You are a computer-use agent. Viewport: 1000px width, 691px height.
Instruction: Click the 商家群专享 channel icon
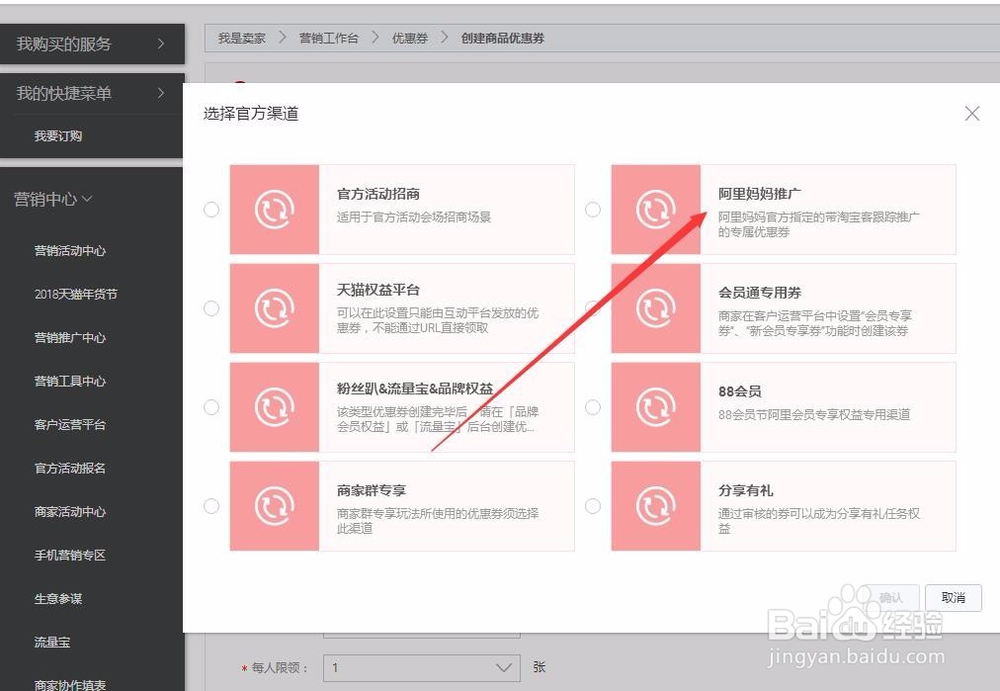pos(274,506)
